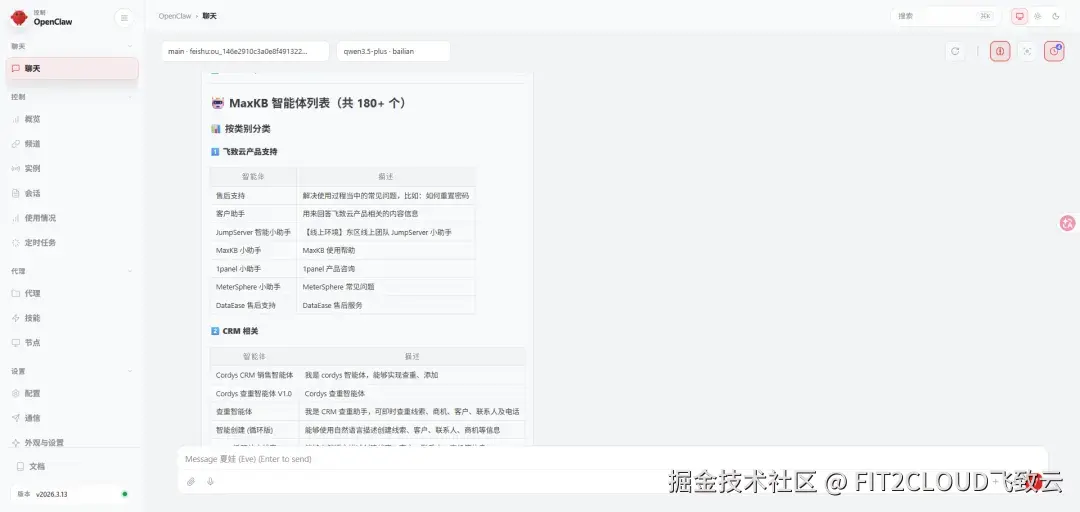
Task: Toggle the red highlighted thinking button
Action: tap(1000, 51)
